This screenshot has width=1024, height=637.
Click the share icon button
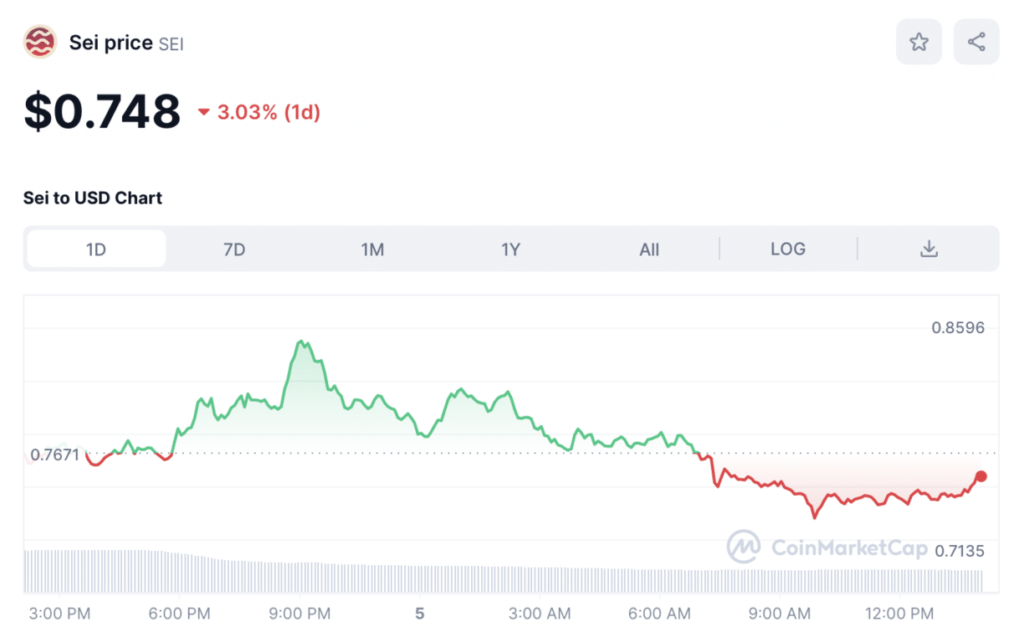coord(976,42)
